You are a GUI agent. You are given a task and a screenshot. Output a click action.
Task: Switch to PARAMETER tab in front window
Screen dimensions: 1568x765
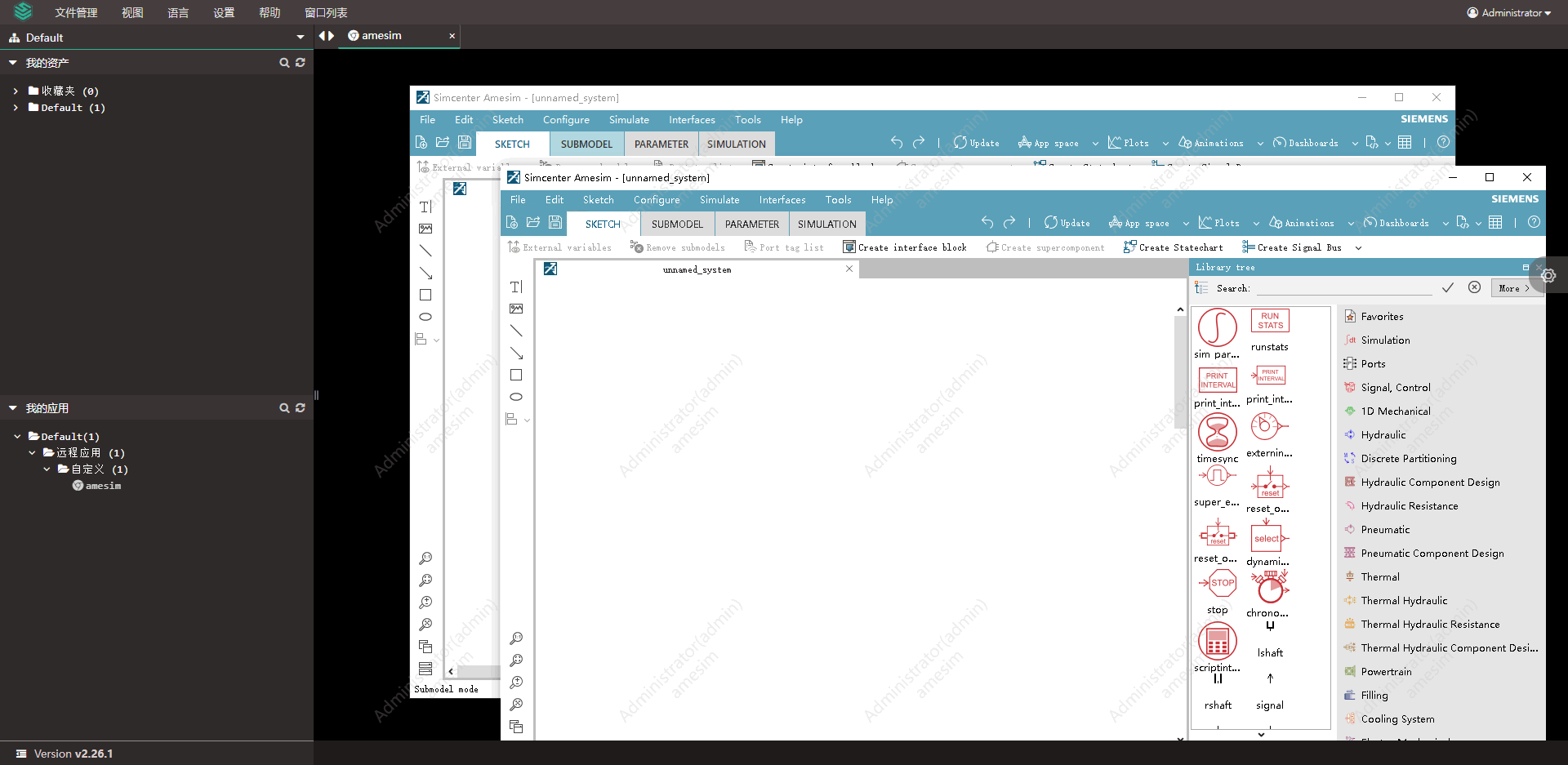pos(752,224)
